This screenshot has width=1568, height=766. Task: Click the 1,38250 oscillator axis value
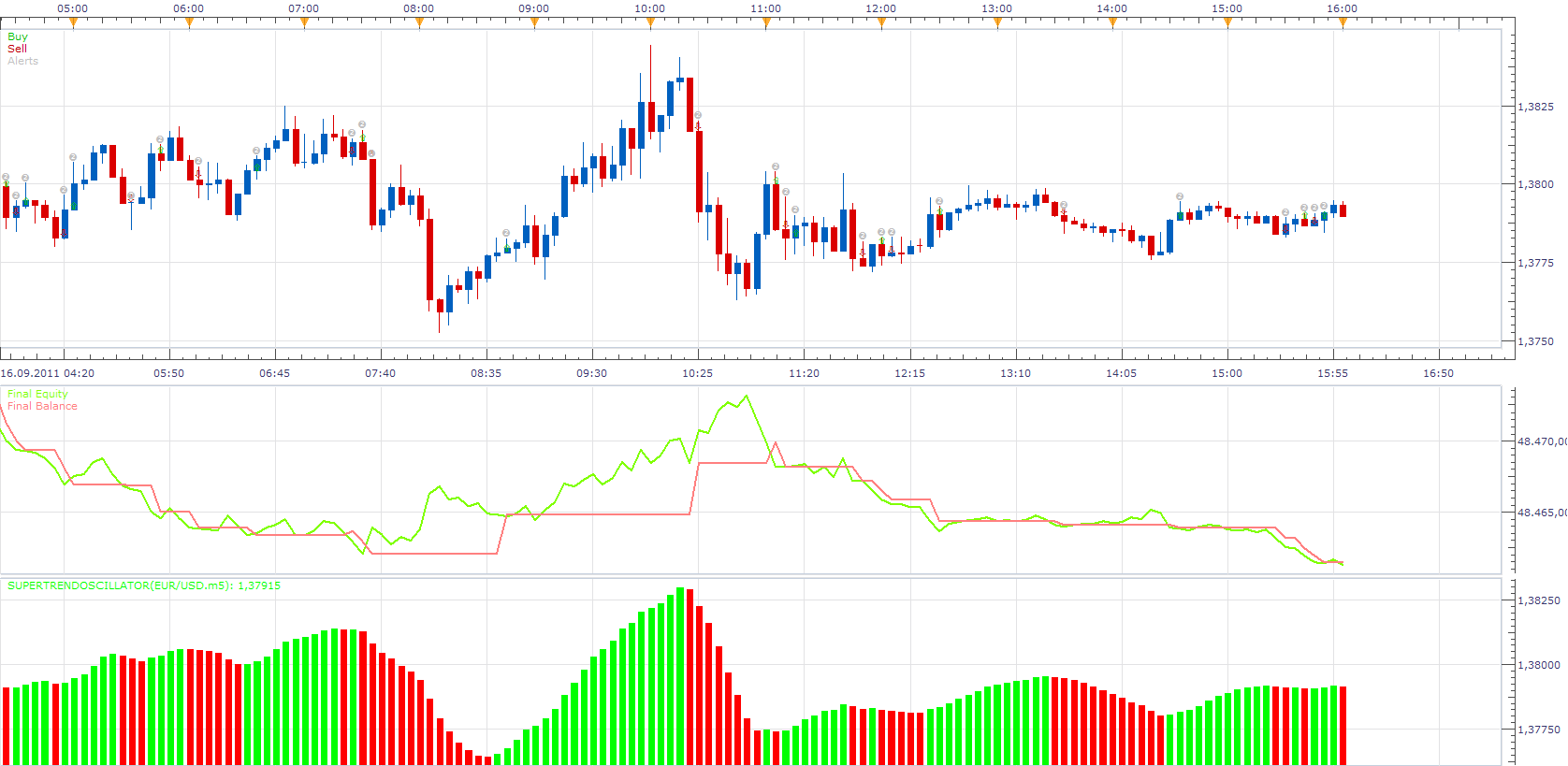point(1539,600)
